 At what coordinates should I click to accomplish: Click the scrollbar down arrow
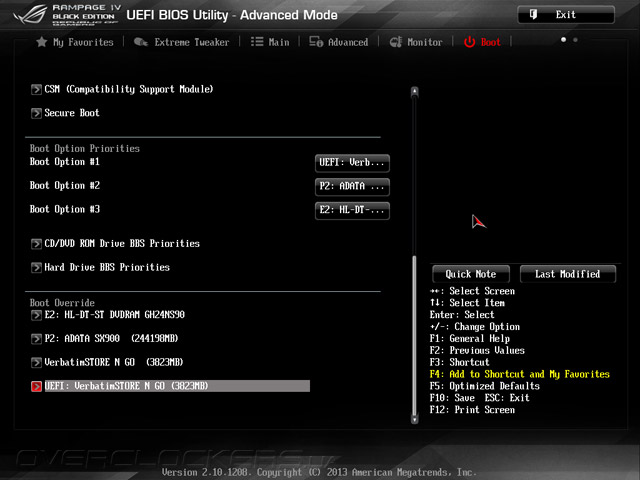415,419
